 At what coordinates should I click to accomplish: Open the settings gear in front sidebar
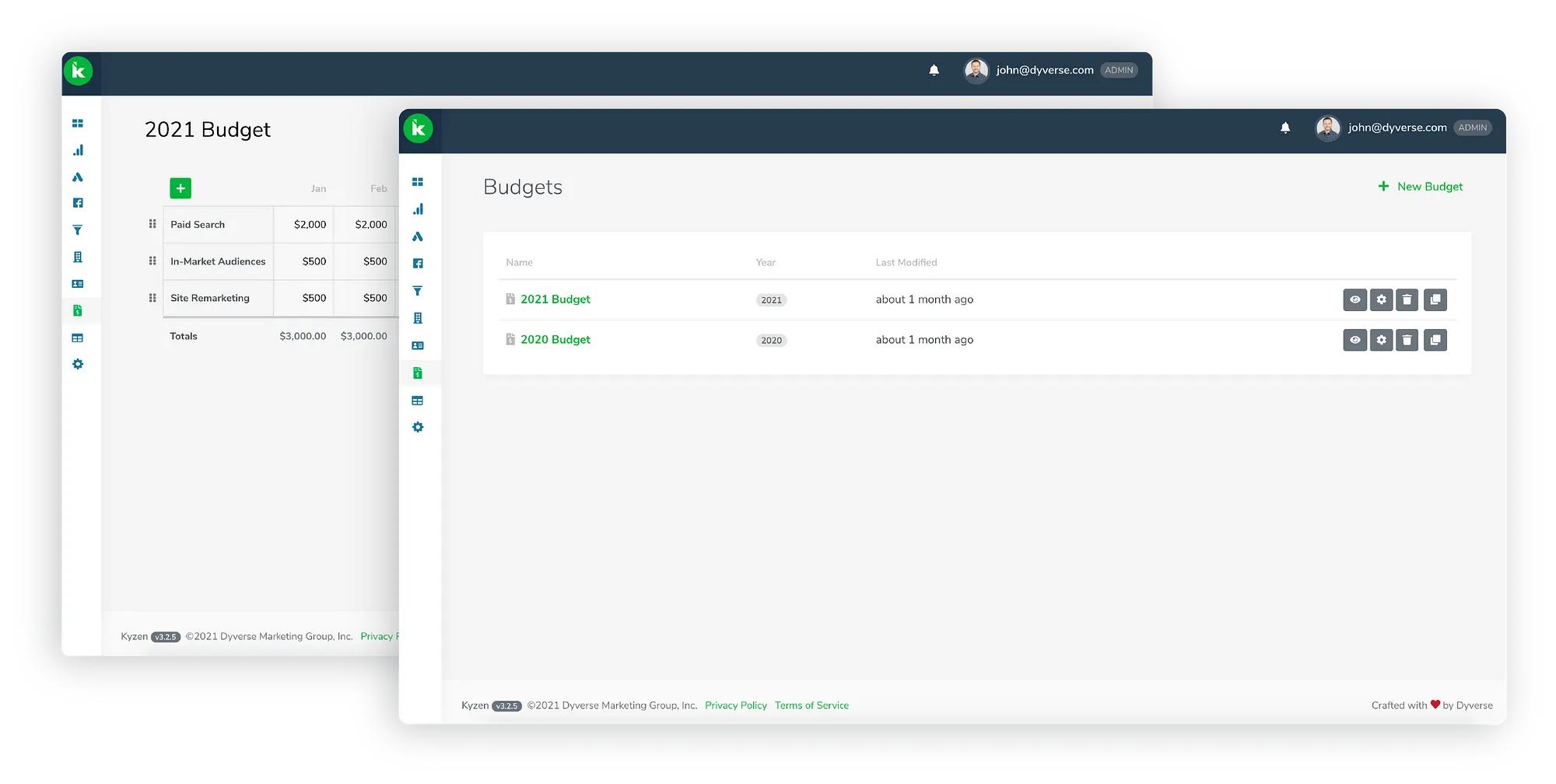tap(418, 427)
